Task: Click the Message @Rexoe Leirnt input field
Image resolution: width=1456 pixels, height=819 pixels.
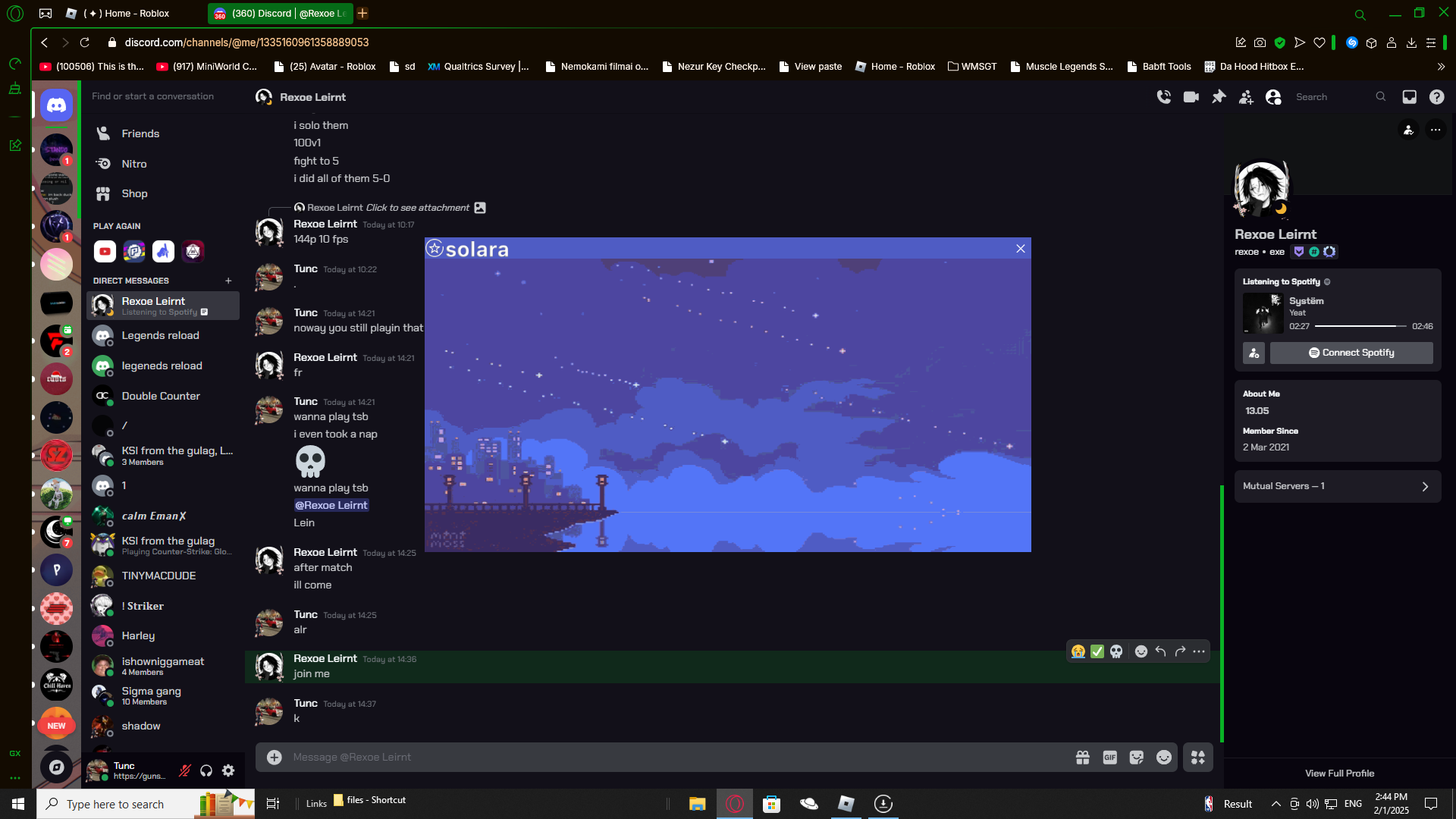Action: [x=667, y=758]
